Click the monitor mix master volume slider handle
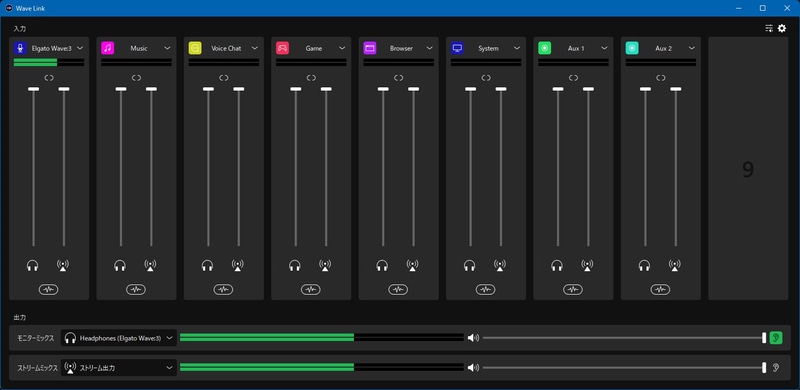The width and height of the screenshot is (800, 390). tap(764, 338)
